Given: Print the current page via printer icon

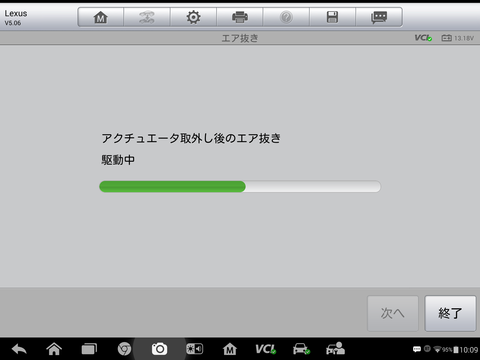Looking at the screenshot, I should coord(240,17).
